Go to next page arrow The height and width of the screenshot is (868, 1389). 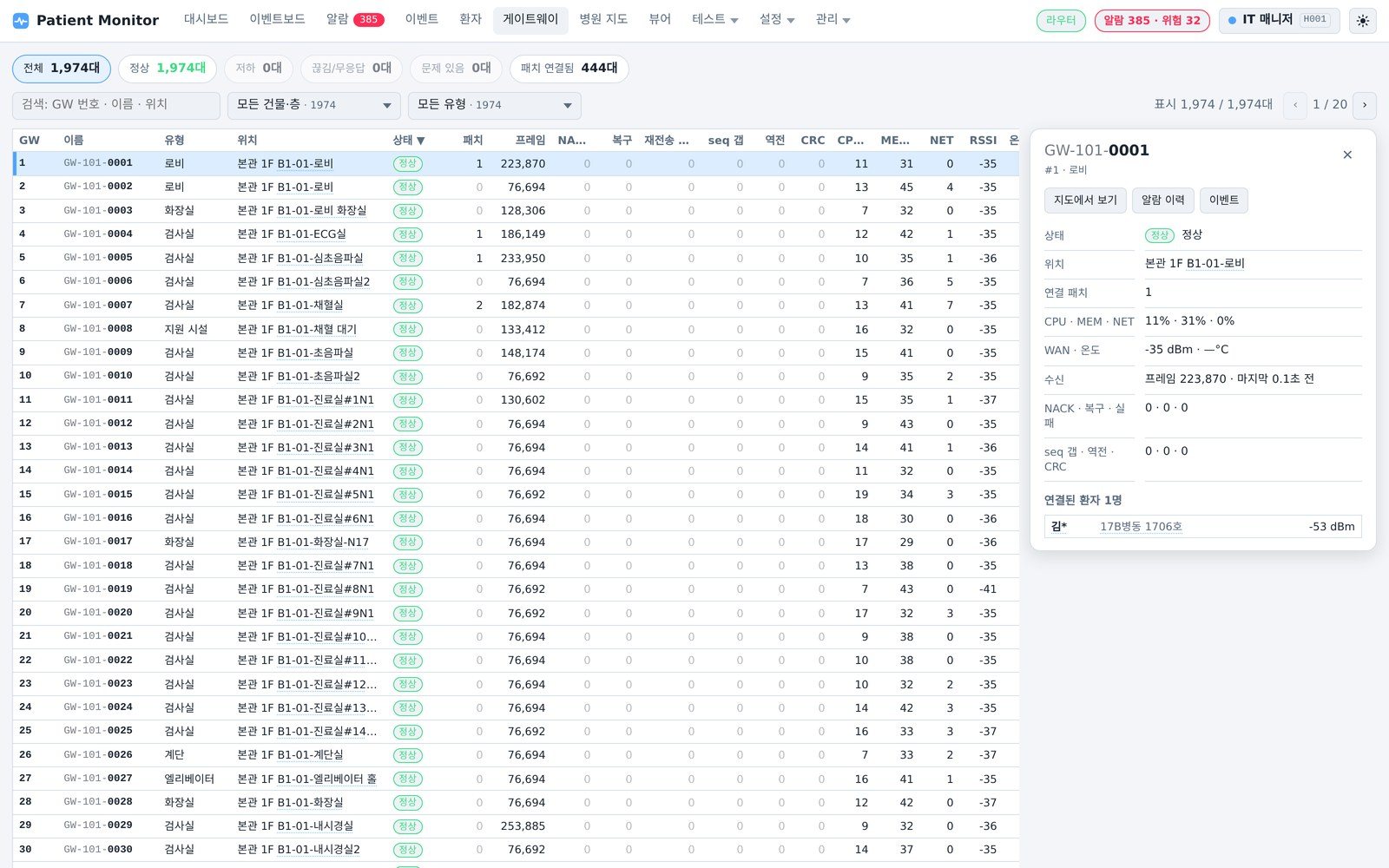coord(1365,104)
